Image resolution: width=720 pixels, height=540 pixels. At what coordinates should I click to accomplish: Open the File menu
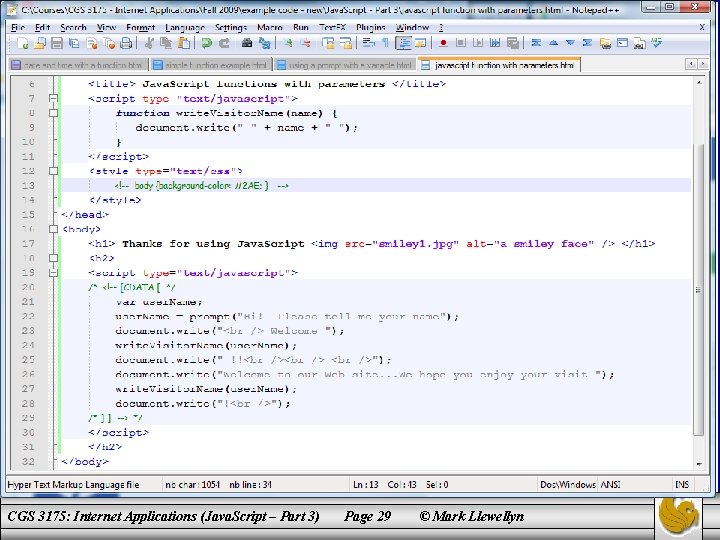(18, 28)
